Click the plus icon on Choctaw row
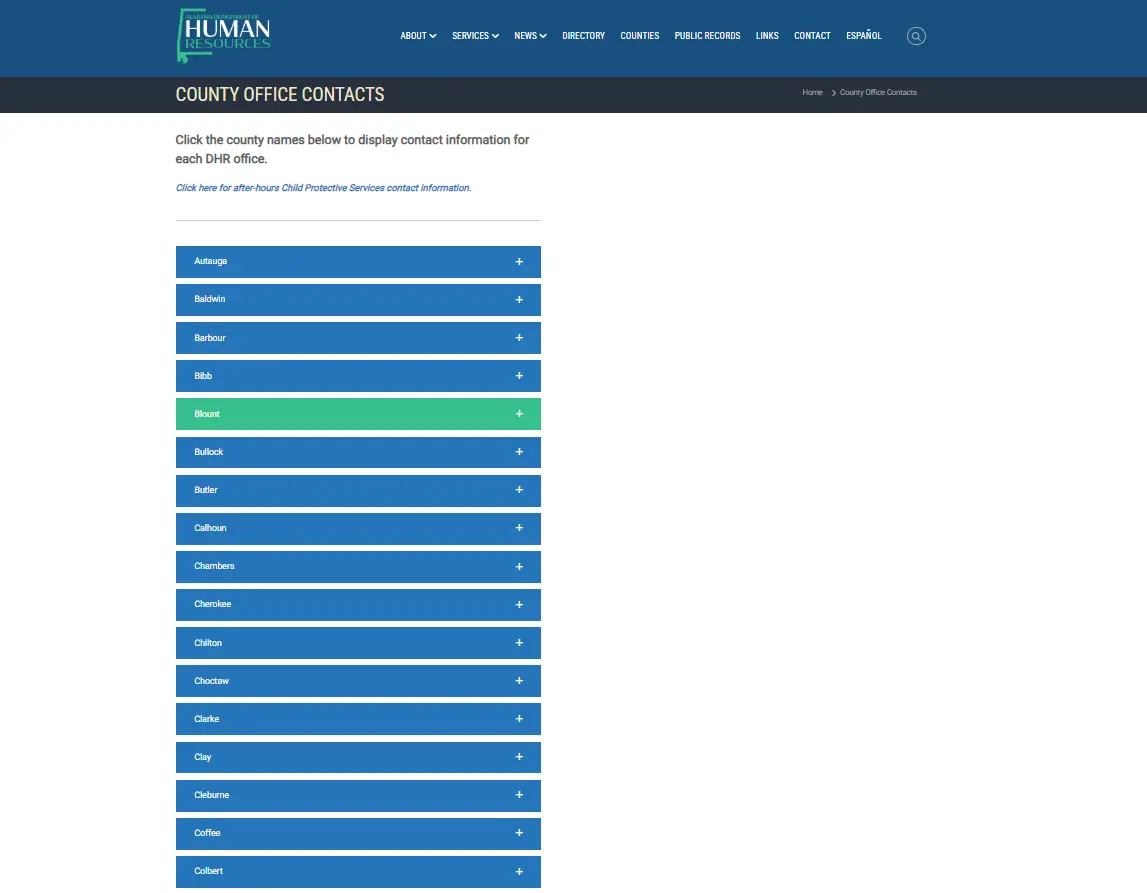Viewport: 1147px width, 893px height. tap(519, 681)
